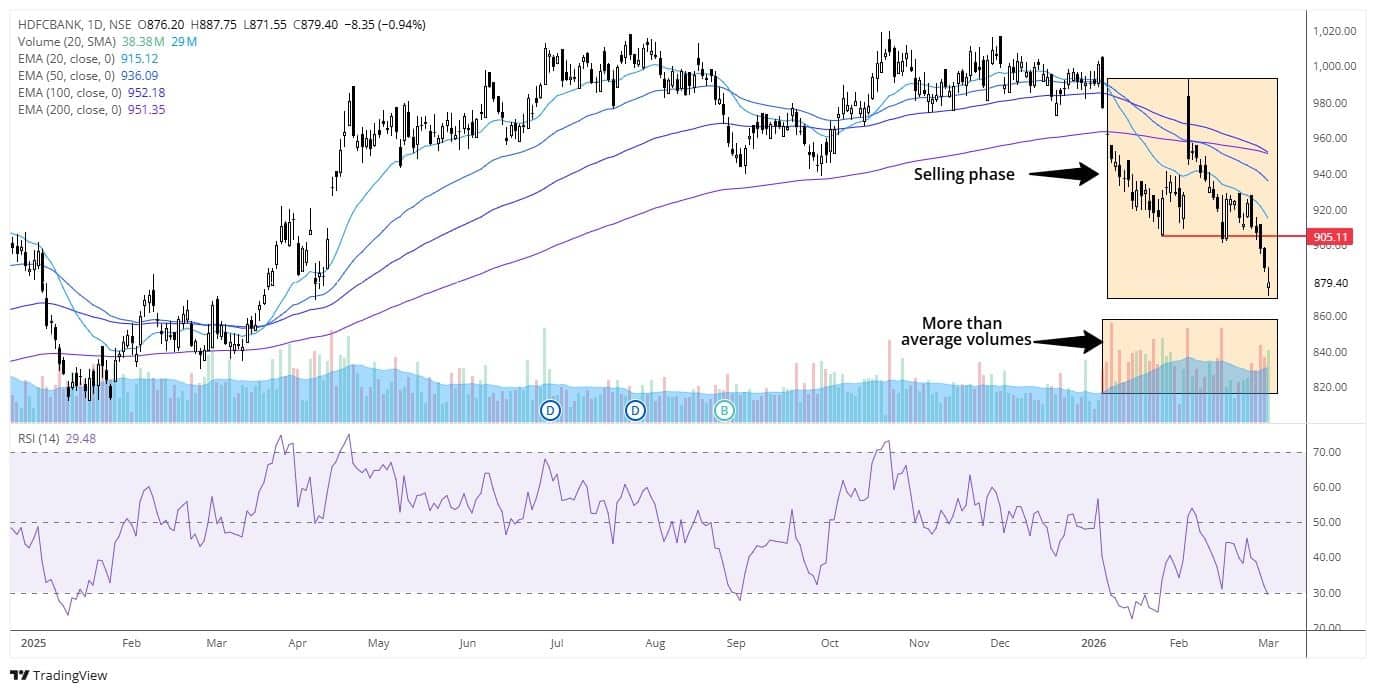
Task: Select the RSI (14) indicator legend
Action: [x=40, y=438]
